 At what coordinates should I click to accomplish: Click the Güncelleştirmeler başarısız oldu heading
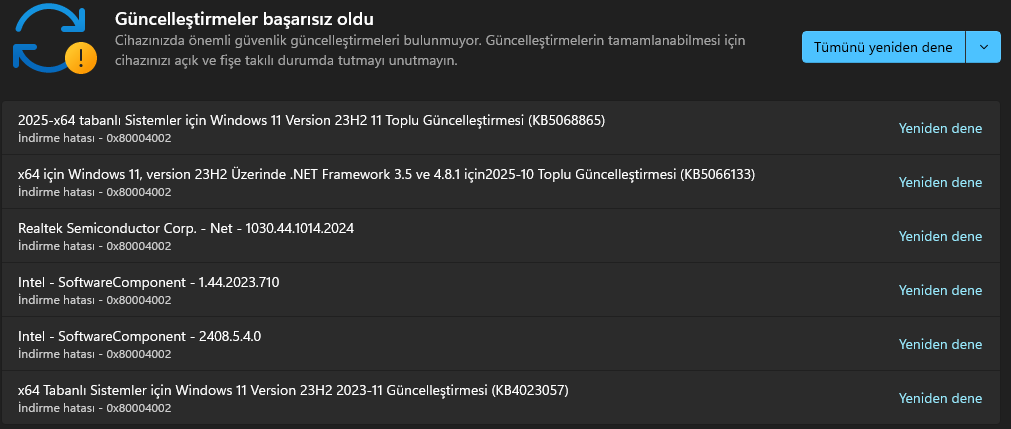[x=244, y=19]
